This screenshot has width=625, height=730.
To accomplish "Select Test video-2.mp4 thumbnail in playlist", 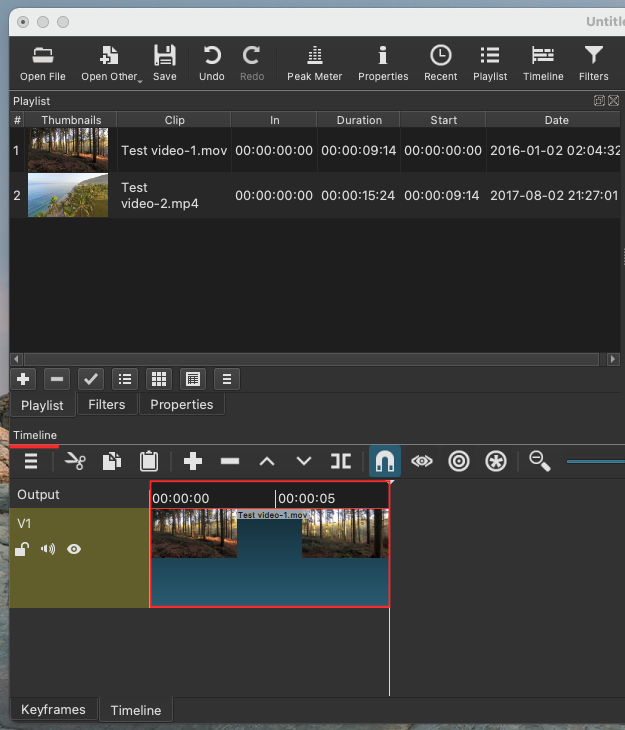I will point(68,195).
